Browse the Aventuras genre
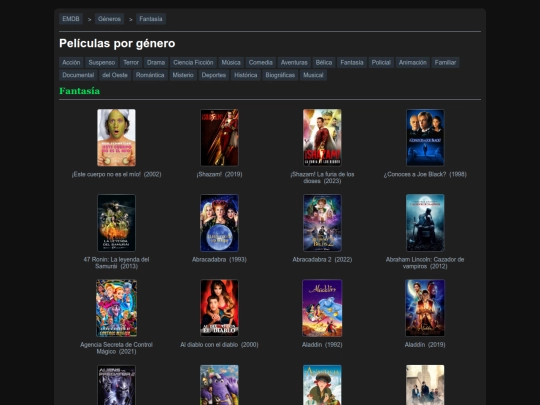 (294, 63)
